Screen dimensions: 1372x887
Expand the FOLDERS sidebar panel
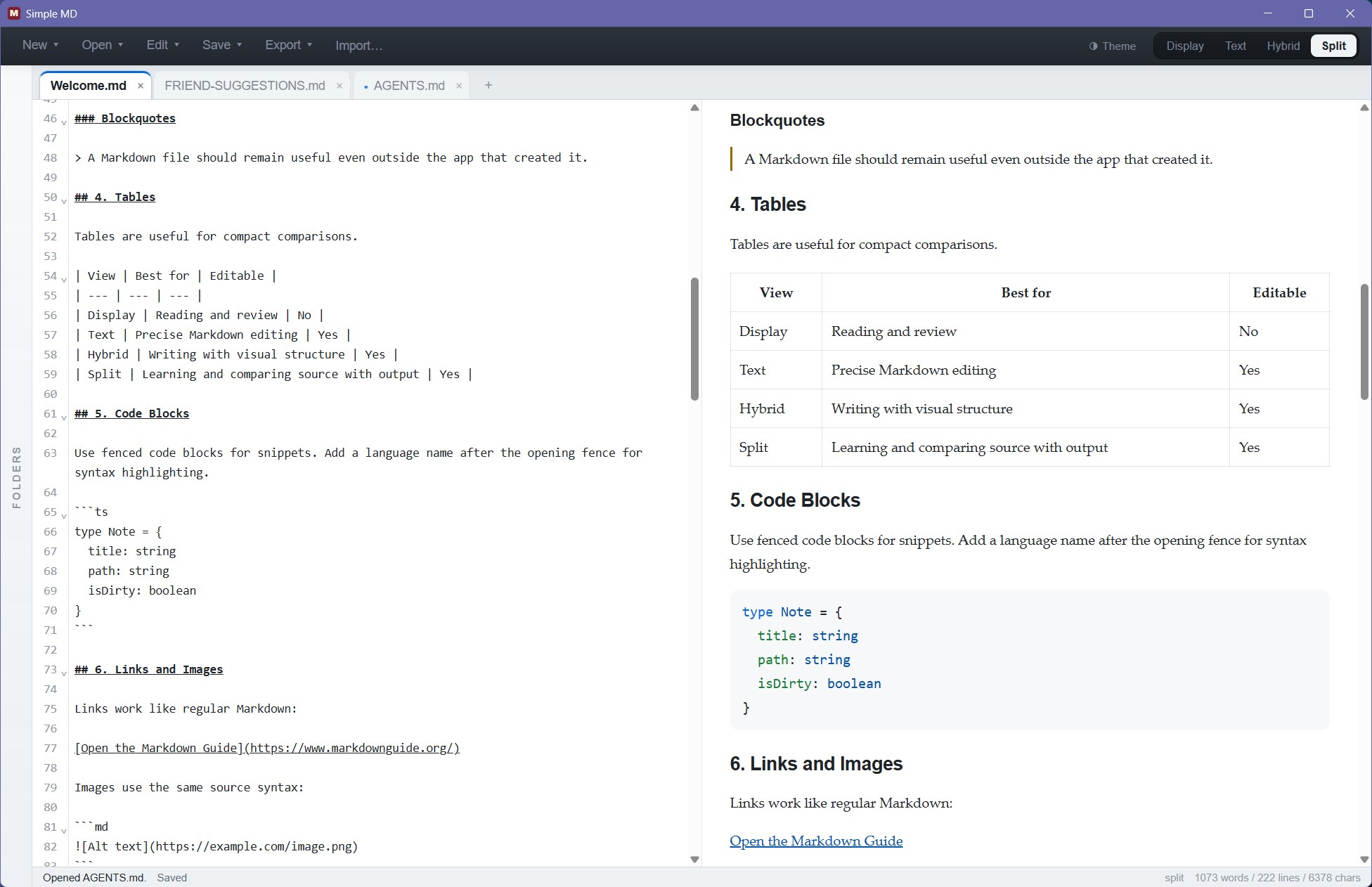click(16, 477)
